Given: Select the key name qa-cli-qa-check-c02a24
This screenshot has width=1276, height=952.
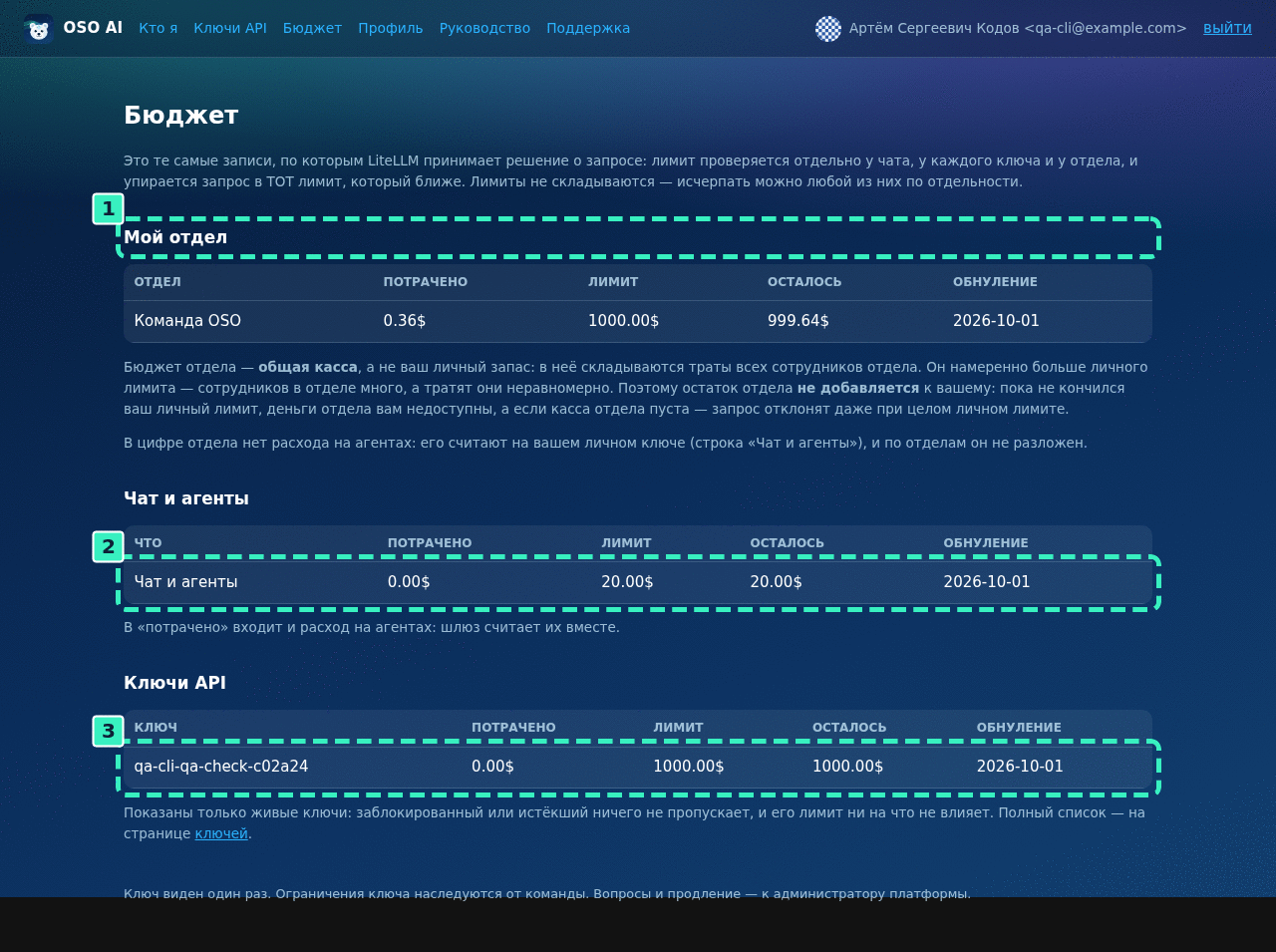Looking at the screenshot, I should pyautogui.click(x=221, y=767).
